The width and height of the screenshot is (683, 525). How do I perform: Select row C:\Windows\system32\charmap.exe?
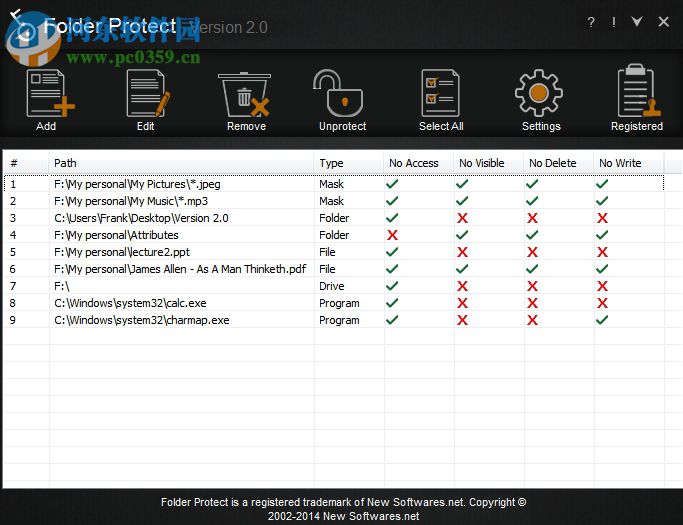pyautogui.click(x=334, y=320)
